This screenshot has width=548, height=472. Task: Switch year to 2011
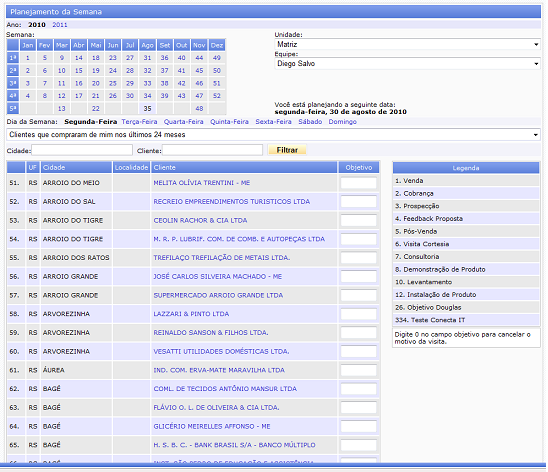[x=60, y=25]
